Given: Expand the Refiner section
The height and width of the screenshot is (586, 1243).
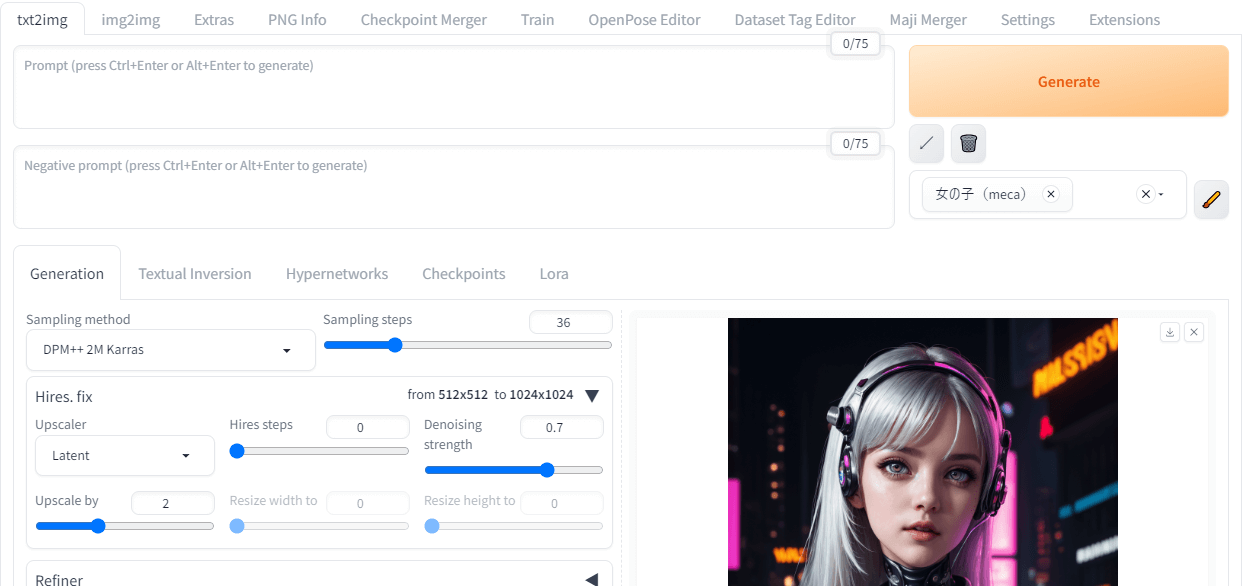Looking at the screenshot, I should coord(592,580).
